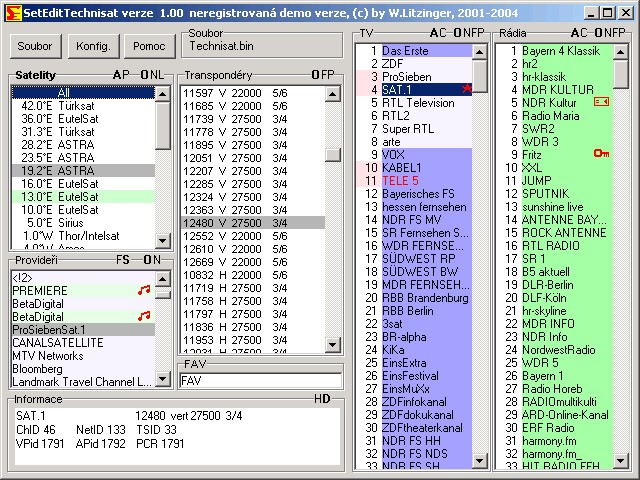Click into the FAV text field
Screen dimensions: 640x480
pos(260,381)
